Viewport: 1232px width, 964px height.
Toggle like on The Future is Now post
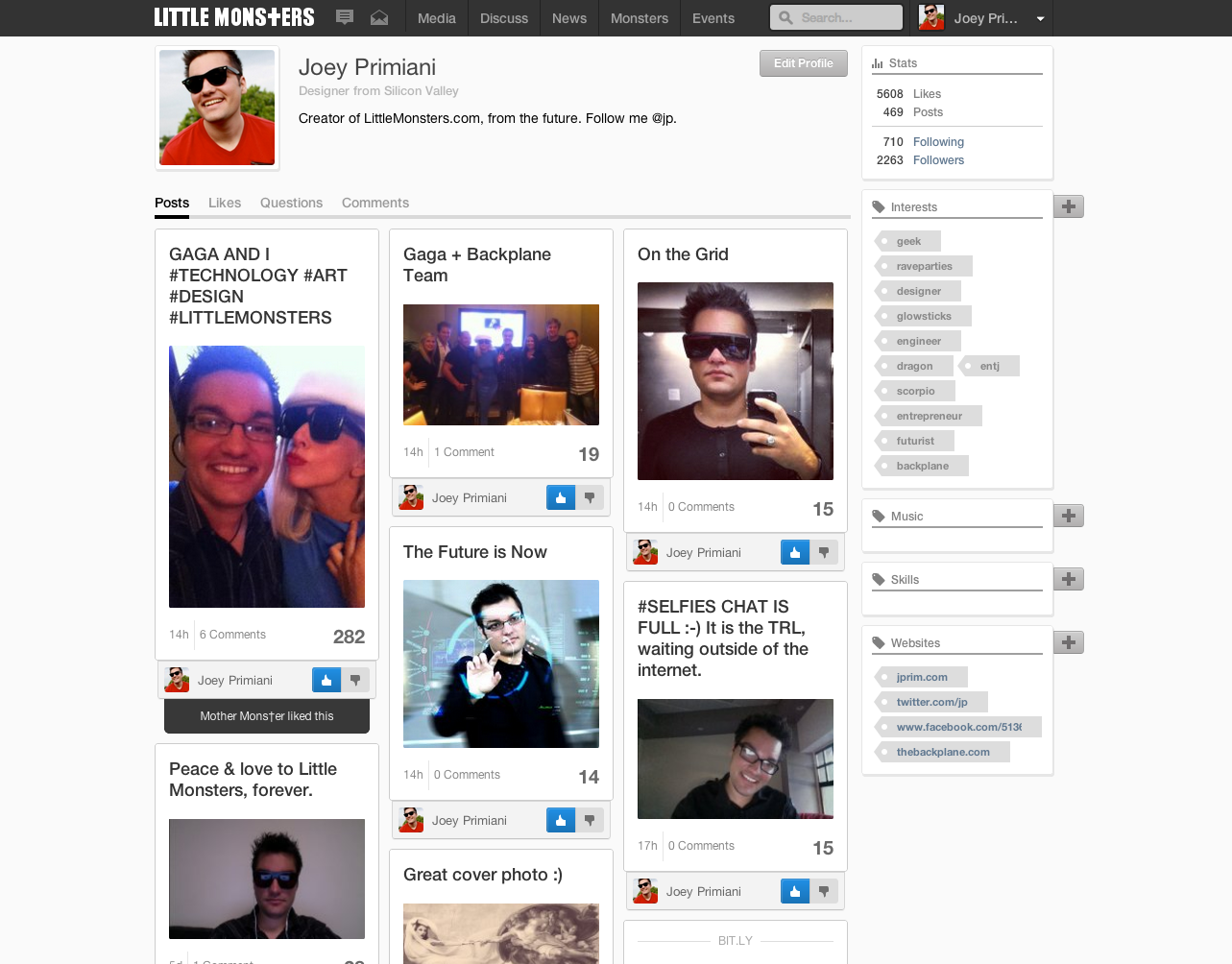click(561, 820)
